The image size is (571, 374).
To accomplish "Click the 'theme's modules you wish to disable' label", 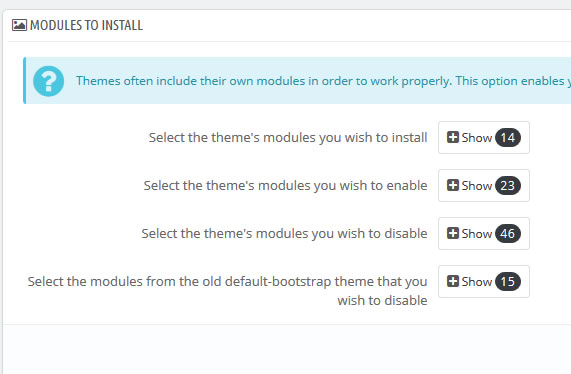I will (x=284, y=233).
